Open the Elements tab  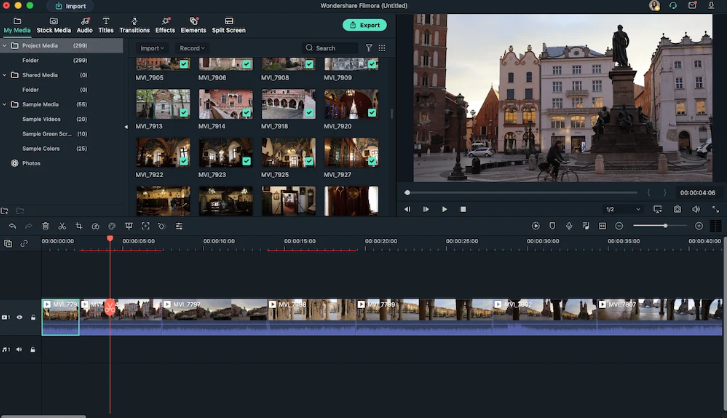[x=193, y=25]
